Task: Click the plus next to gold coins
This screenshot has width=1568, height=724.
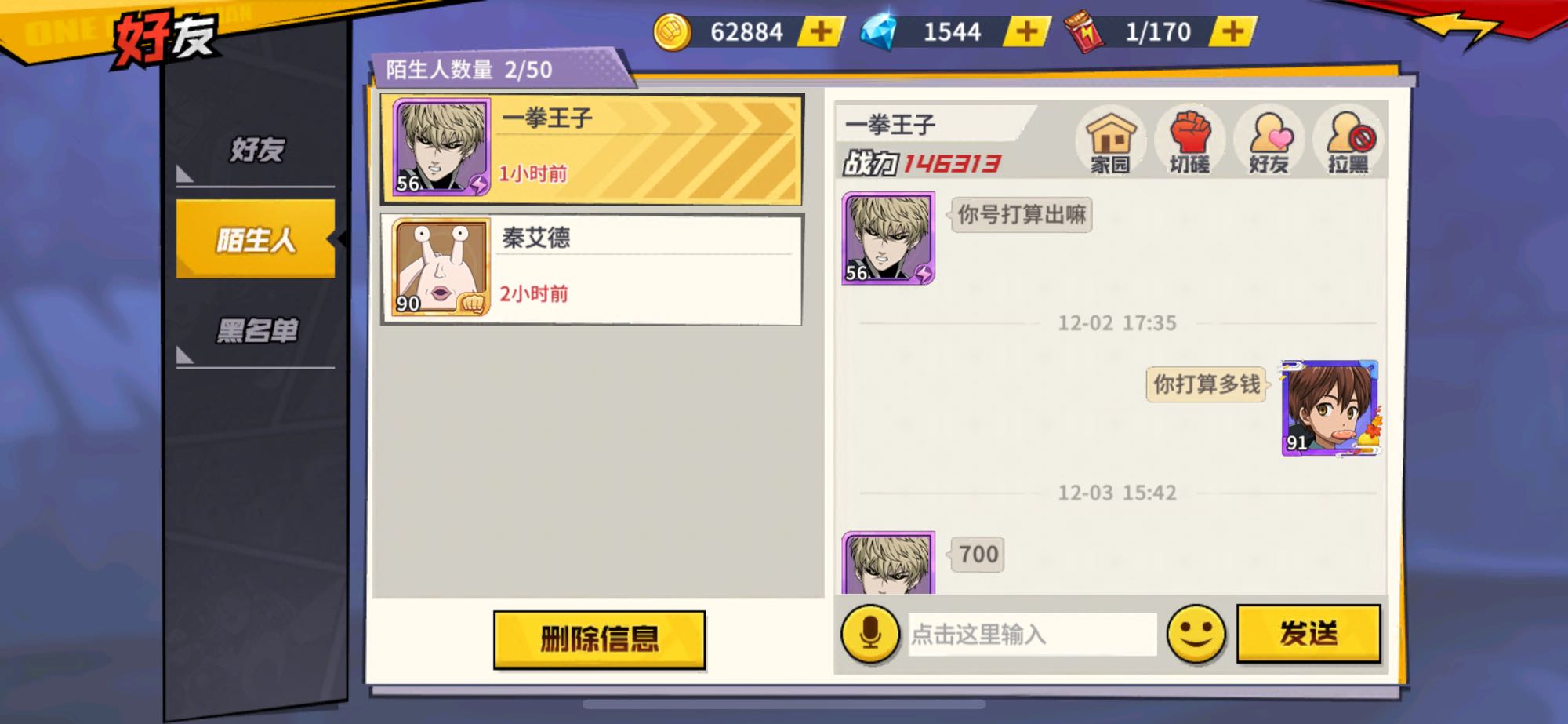Action: click(821, 31)
